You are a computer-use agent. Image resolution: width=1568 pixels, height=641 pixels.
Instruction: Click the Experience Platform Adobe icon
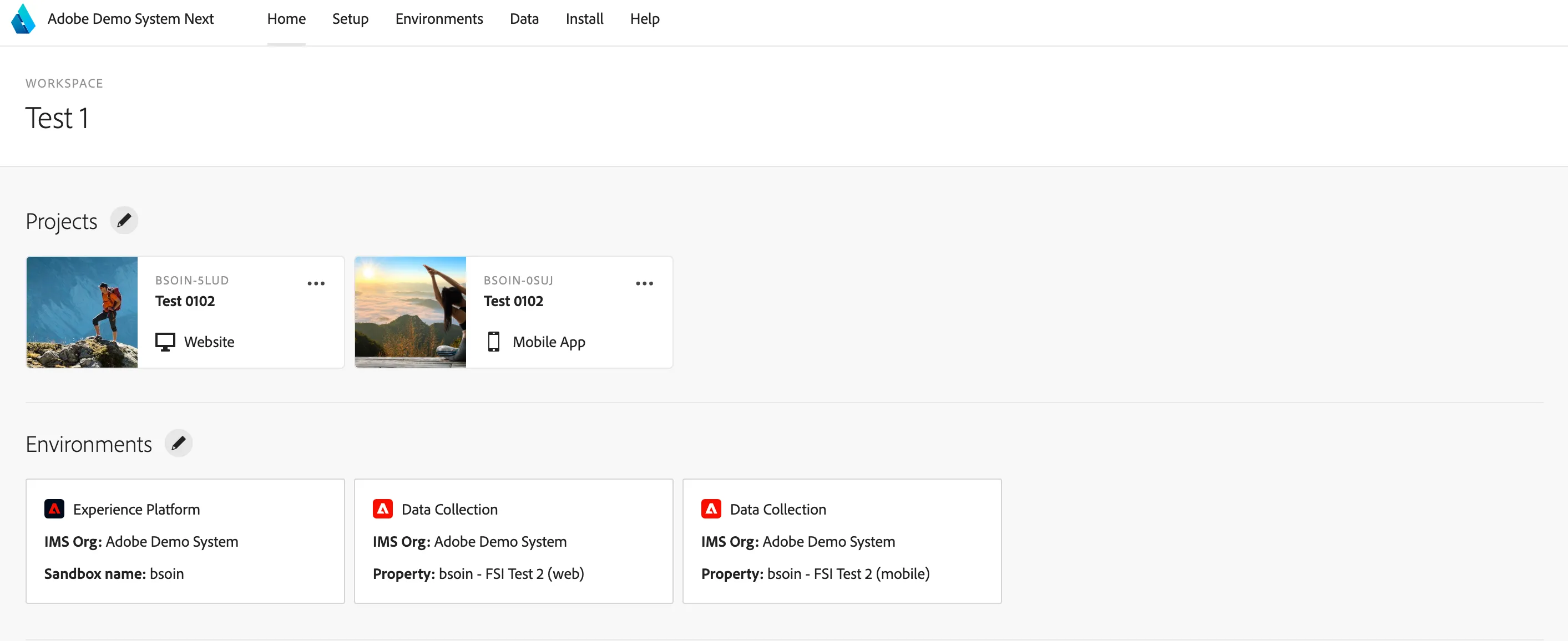(54, 508)
